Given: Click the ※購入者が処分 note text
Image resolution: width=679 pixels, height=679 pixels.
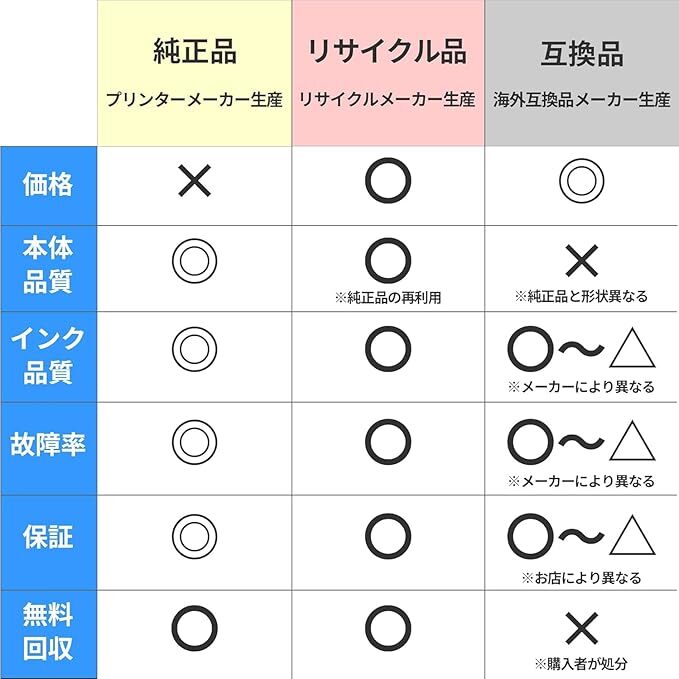Looking at the screenshot, I should [581, 663].
